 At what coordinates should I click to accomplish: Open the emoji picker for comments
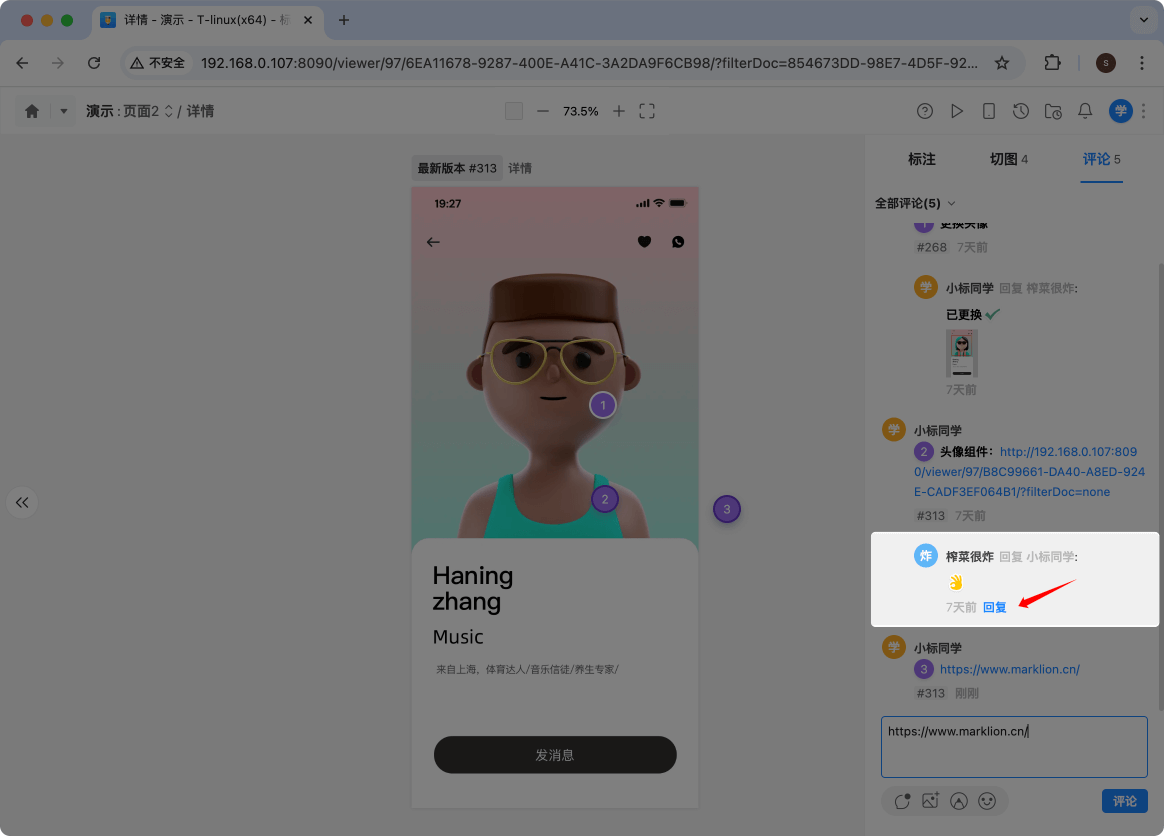[988, 801]
